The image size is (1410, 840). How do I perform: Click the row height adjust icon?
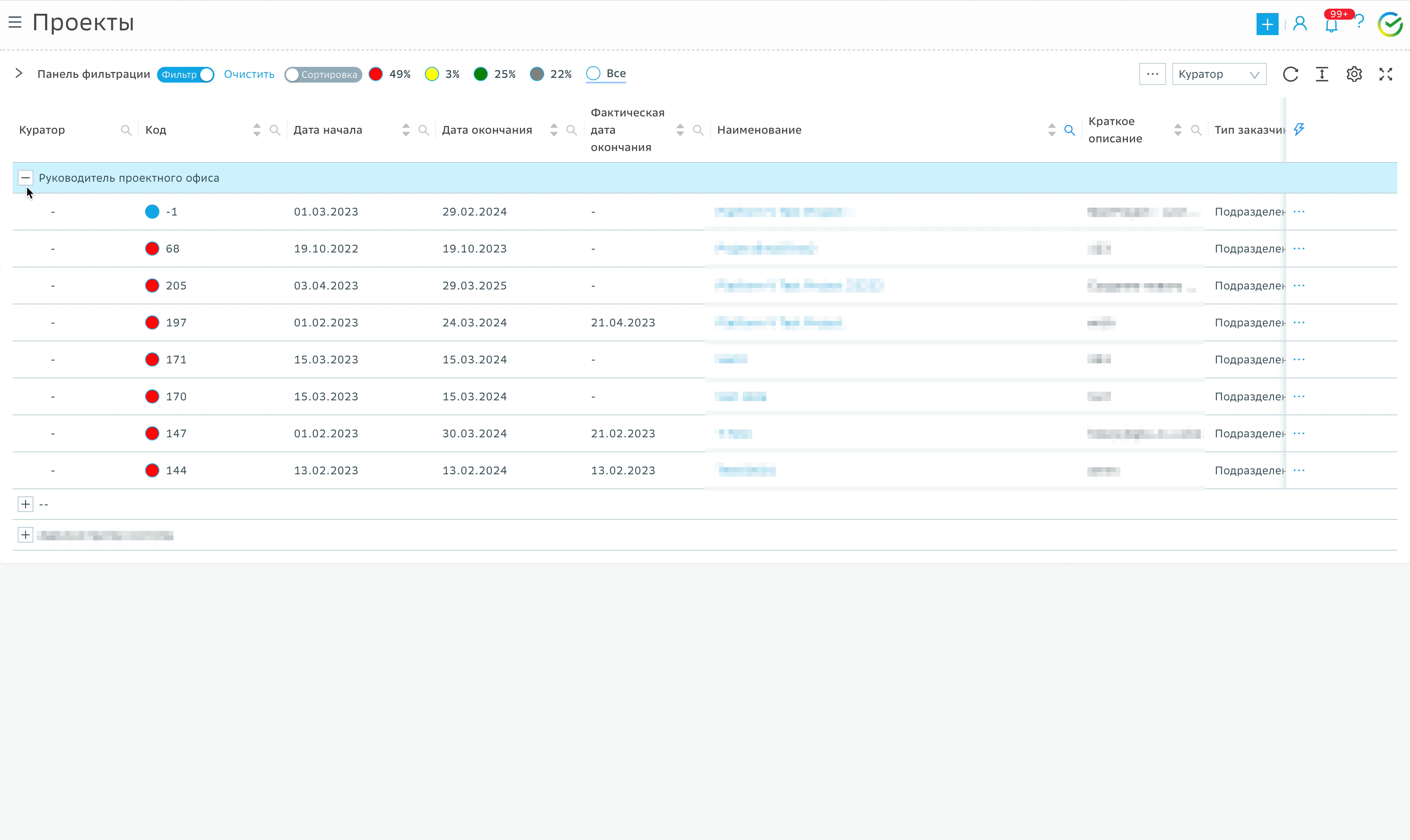point(1321,74)
